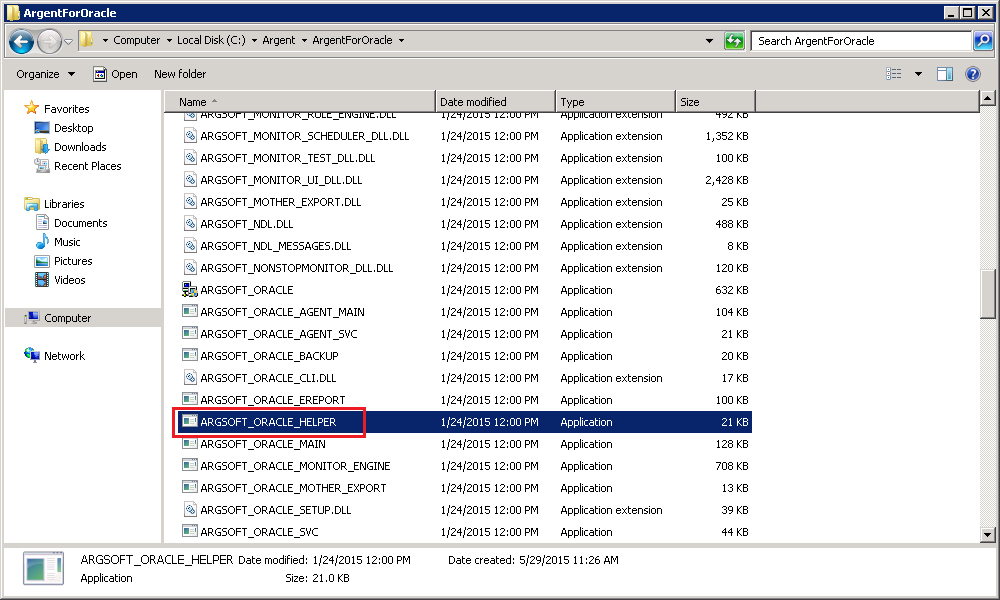The width and height of the screenshot is (1000, 600).
Task: Click the ARGSOFT_NONSTOPMONITOR_DLL.DLL file icon
Action: tap(190, 268)
